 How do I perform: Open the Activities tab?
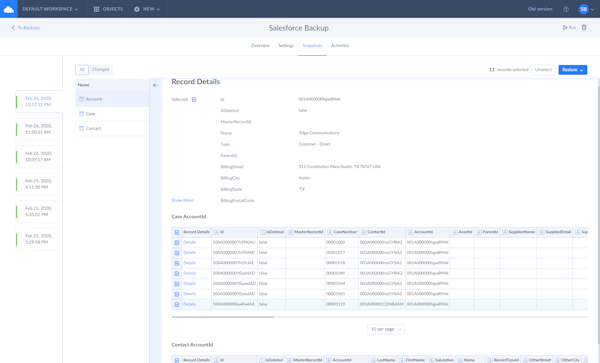[x=340, y=46]
